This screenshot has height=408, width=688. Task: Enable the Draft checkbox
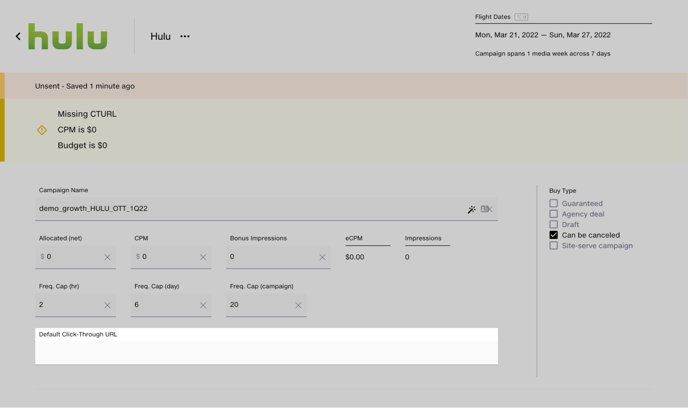pos(554,224)
